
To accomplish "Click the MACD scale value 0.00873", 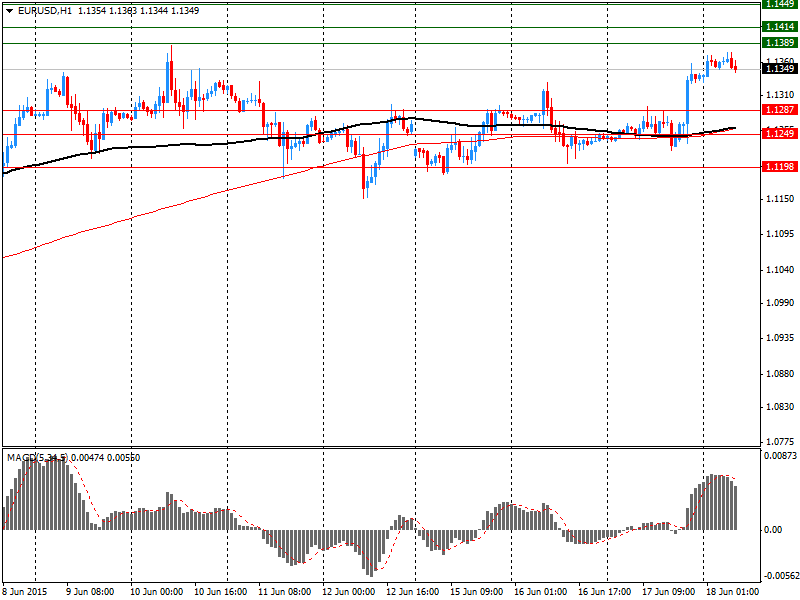I will [x=780, y=455].
